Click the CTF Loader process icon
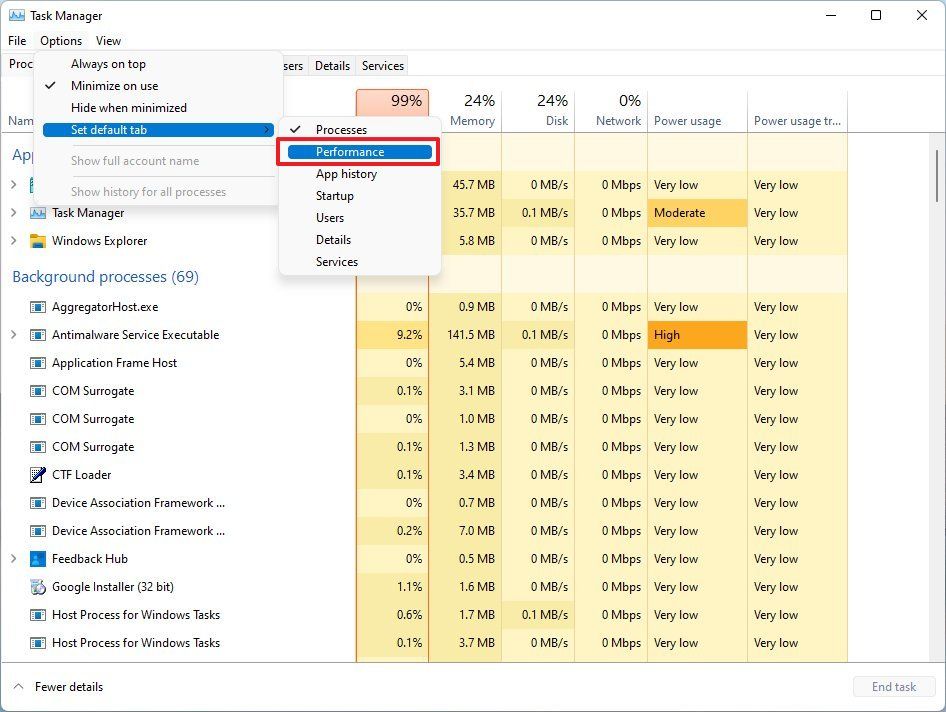The height and width of the screenshot is (712, 946). click(x=38, y=475)
